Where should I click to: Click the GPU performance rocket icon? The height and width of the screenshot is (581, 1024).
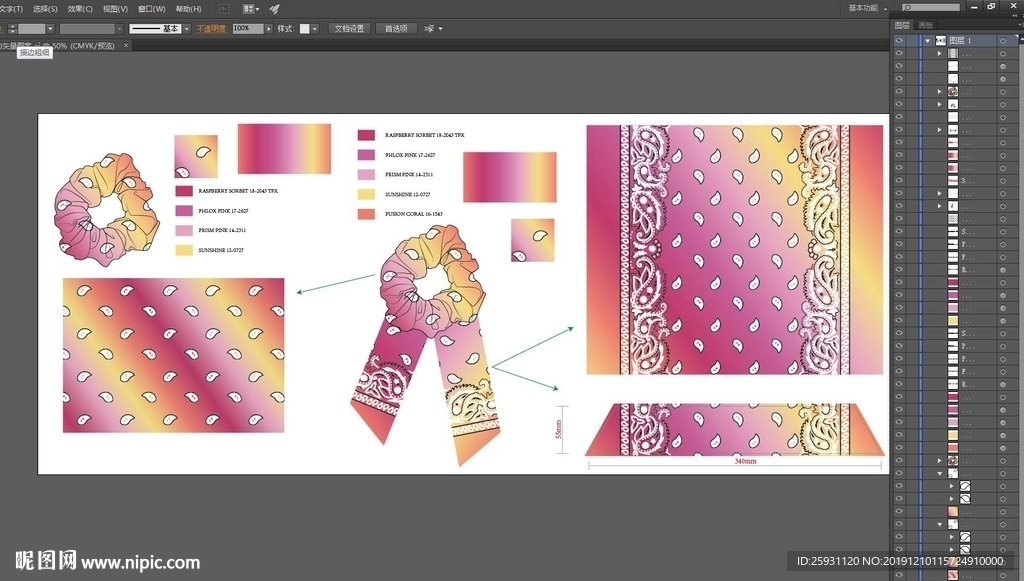[x=274, y=8]
